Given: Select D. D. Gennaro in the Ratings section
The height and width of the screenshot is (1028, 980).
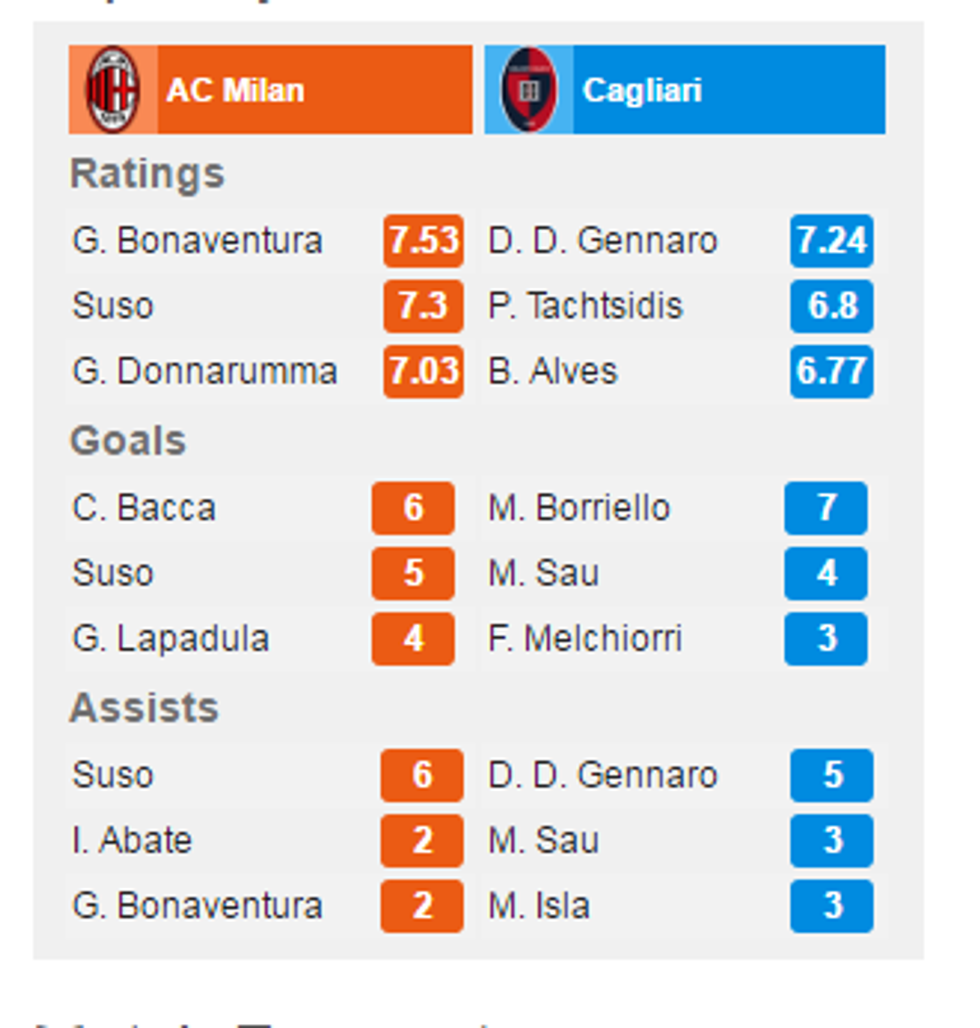Looking at the screenshot, I should 603,241.
